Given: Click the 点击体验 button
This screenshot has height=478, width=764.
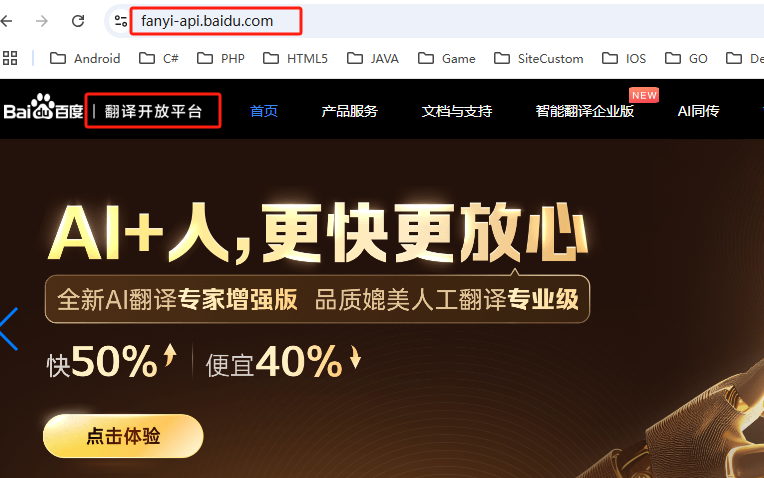Looking at the screenshot, I should click(123, 436).
